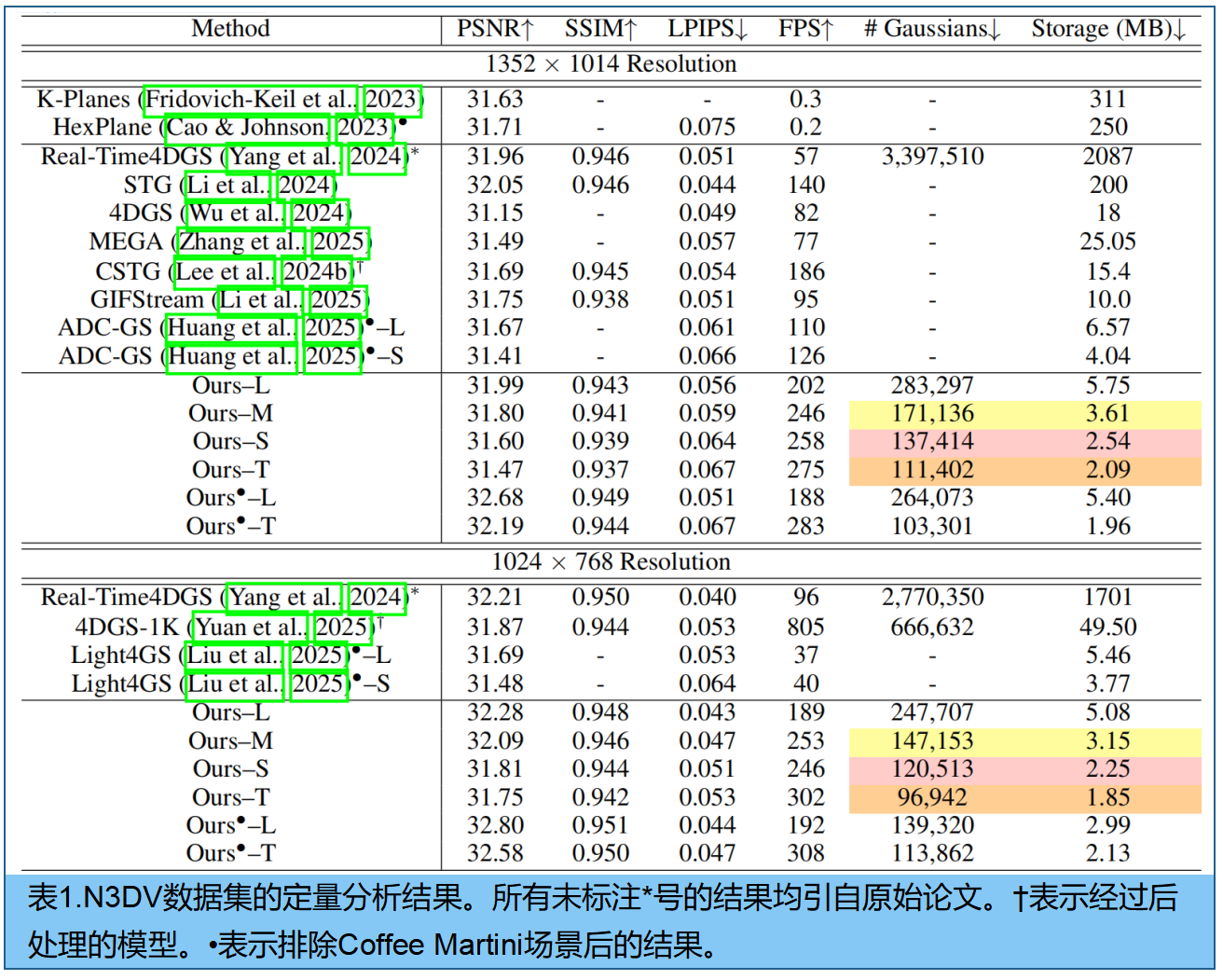Click the yellow highlighted 3.61 storage cell
This screenshot has width=1223, height=980.
pyautogui.click(x=1108, y=414)
